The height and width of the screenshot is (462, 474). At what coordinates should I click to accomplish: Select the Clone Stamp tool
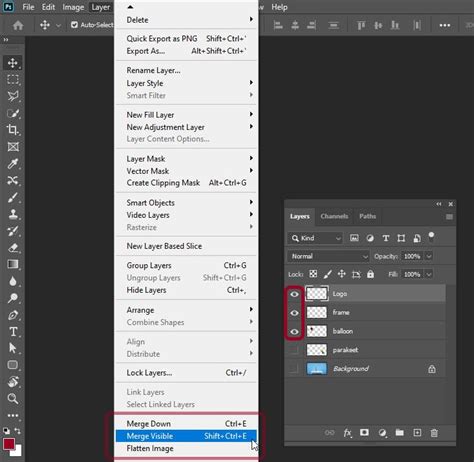coord(13,214)
